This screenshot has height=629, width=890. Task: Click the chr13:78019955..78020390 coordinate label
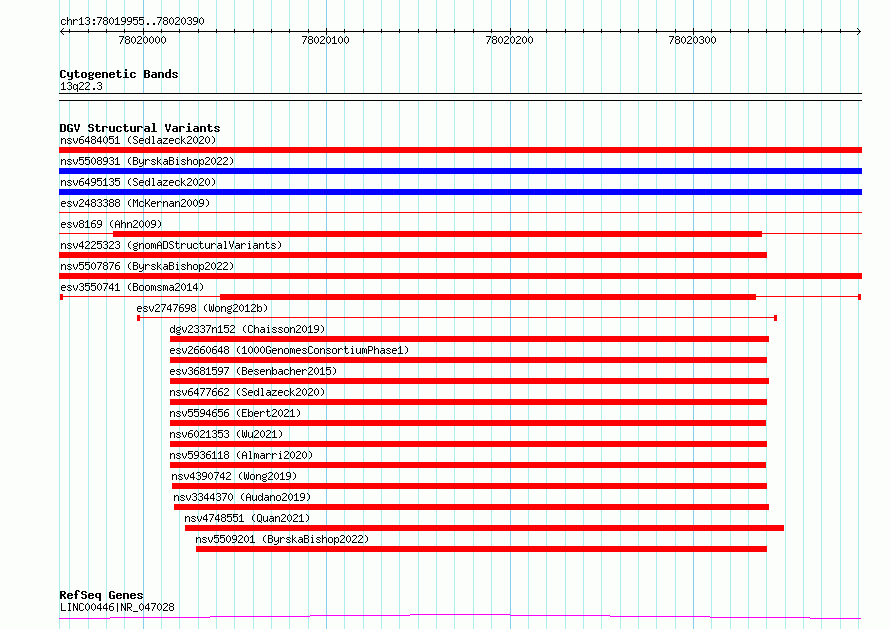132,22
